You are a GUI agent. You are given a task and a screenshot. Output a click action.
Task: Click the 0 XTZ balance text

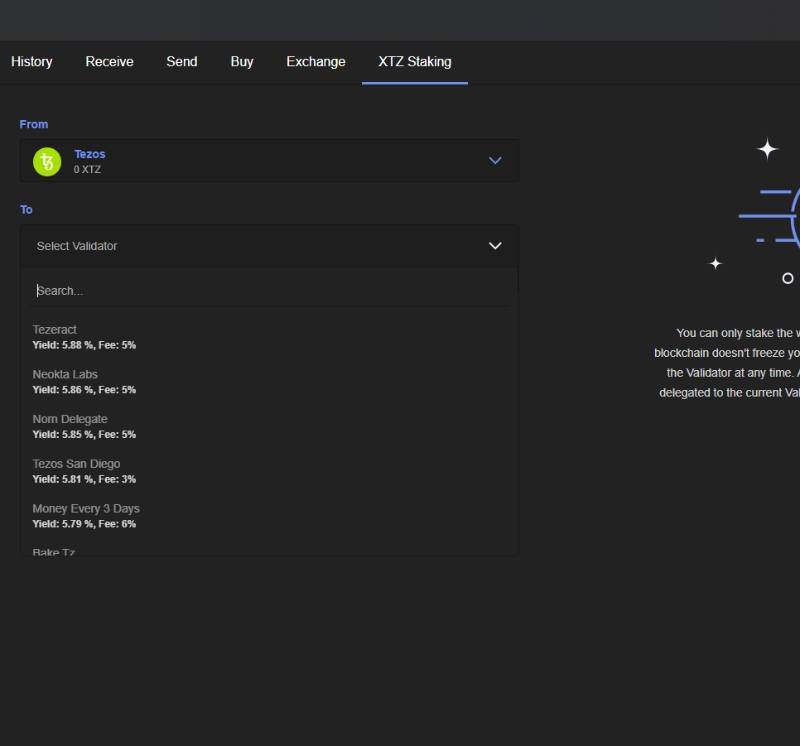(x=87, y=170)
